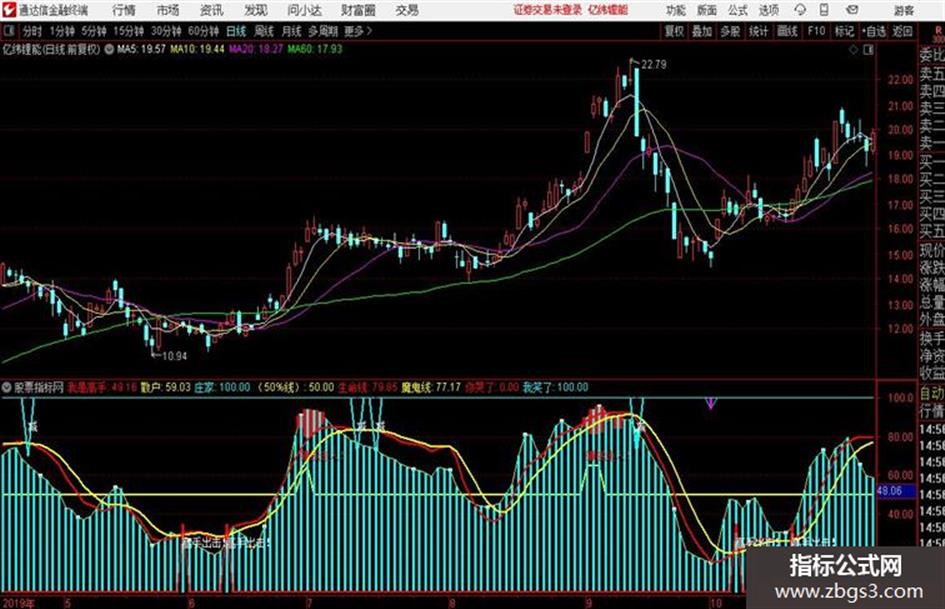
Task: Click the 游客 guest account label
Action: pyautogui.click(x=903, y=10)
